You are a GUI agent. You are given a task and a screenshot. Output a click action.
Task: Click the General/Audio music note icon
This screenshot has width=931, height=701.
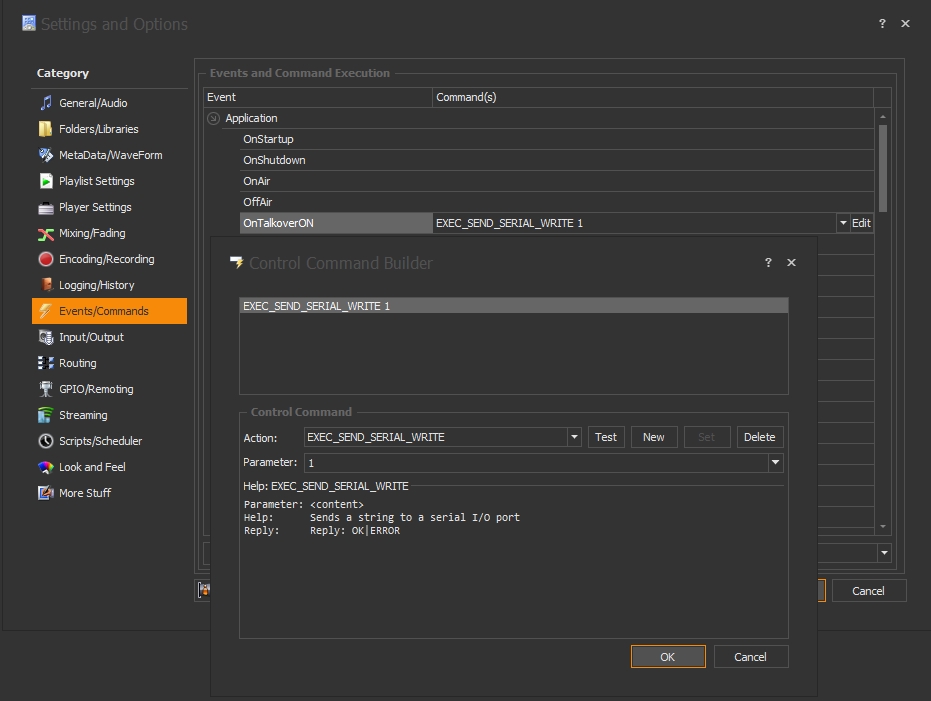(45, 103)
